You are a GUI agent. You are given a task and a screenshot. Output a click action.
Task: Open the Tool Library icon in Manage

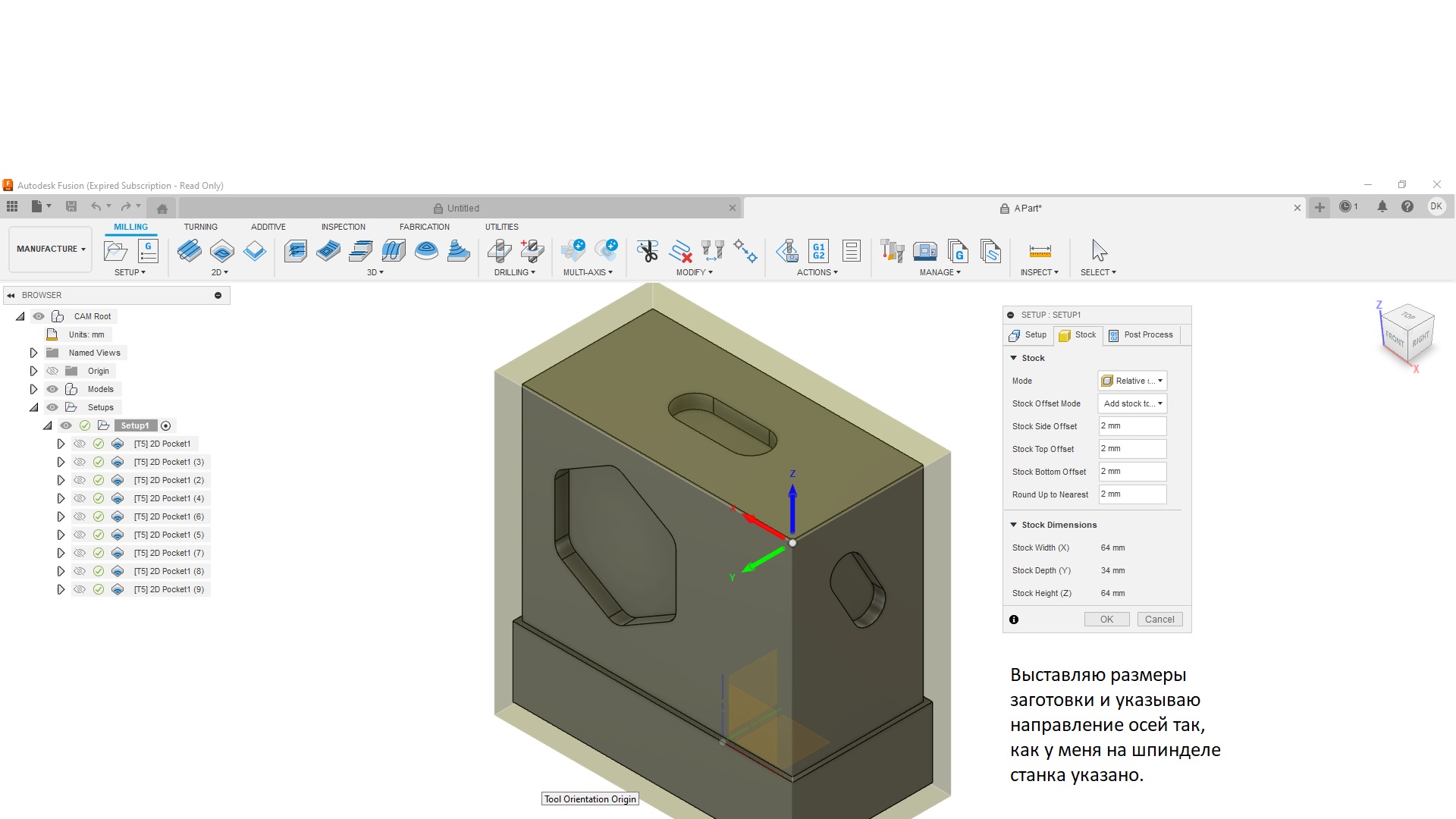click(892, 251)
